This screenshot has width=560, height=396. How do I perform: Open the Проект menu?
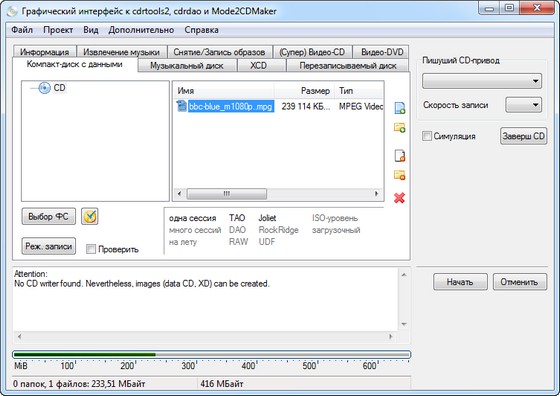point(58,30)
